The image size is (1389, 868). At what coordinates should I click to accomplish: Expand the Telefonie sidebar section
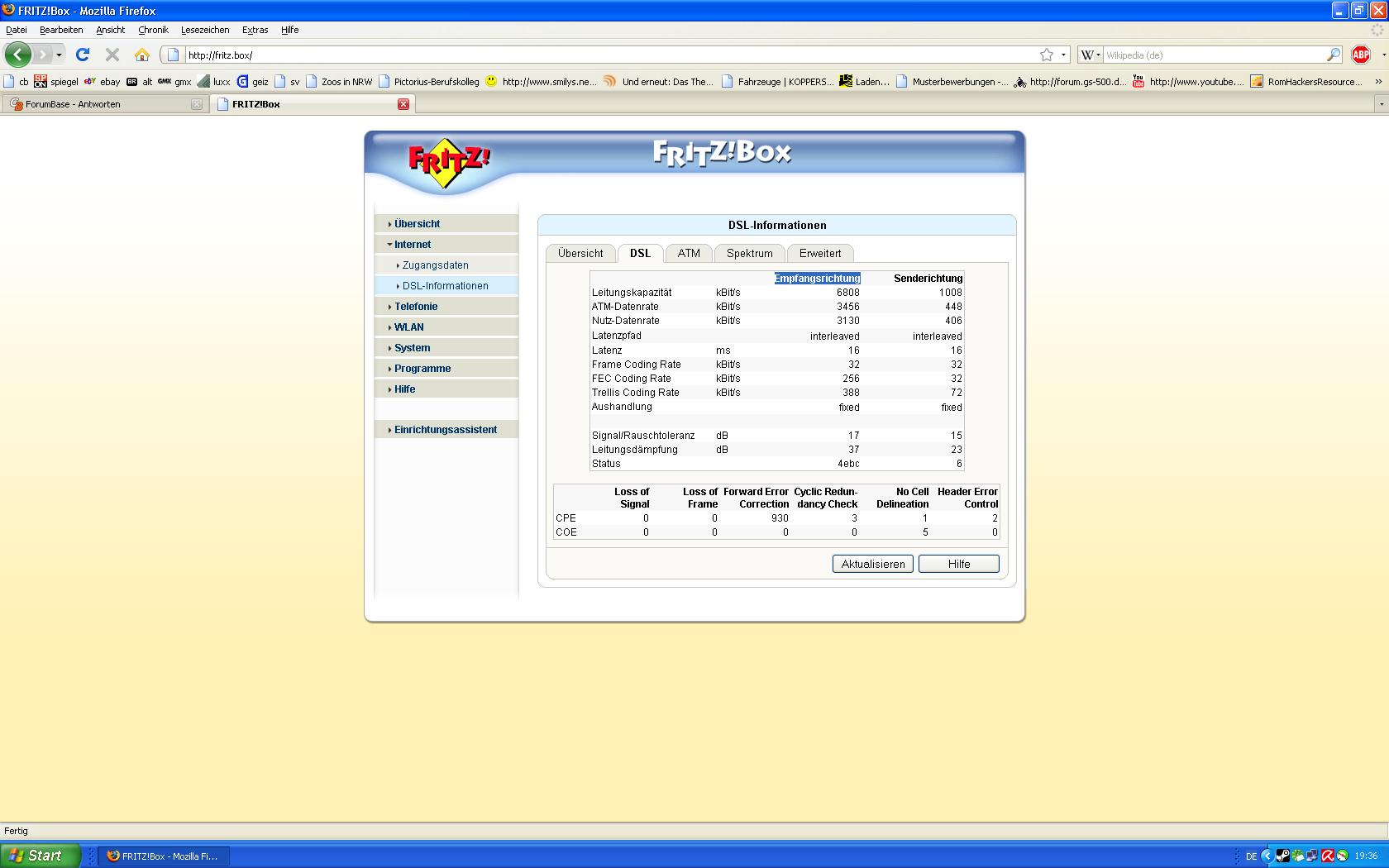[x=446, y=307]
